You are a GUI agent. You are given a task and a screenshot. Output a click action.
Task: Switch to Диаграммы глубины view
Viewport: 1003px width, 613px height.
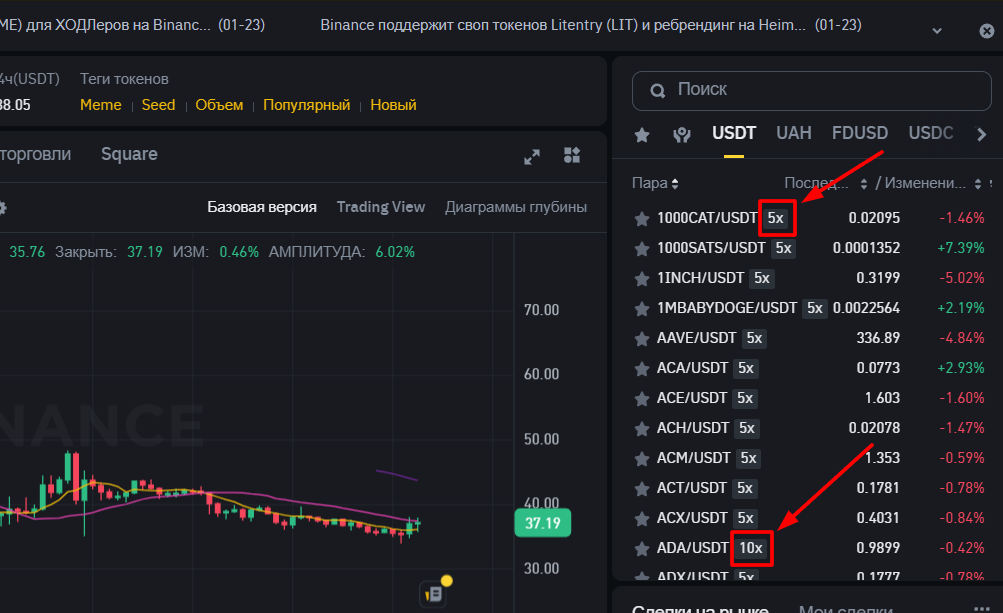516,207
